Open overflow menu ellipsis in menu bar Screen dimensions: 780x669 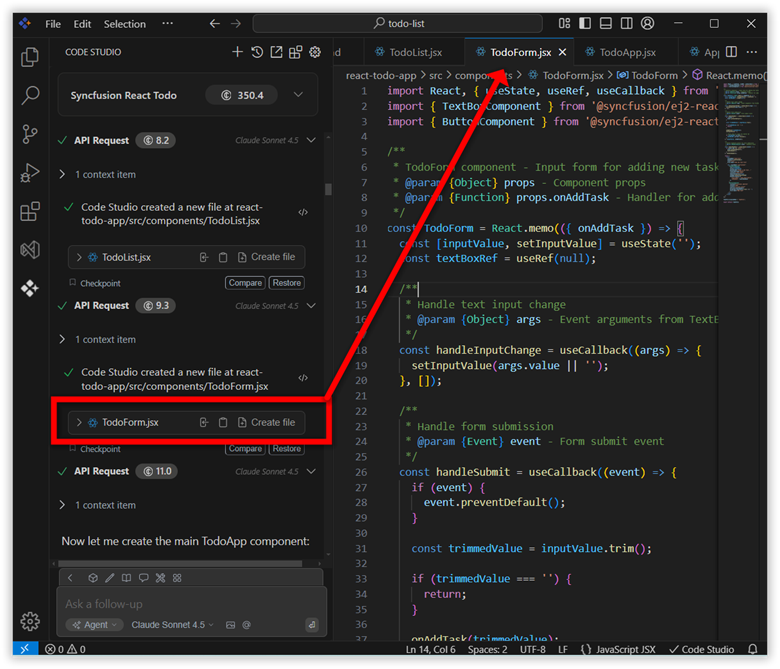(168, 23)
